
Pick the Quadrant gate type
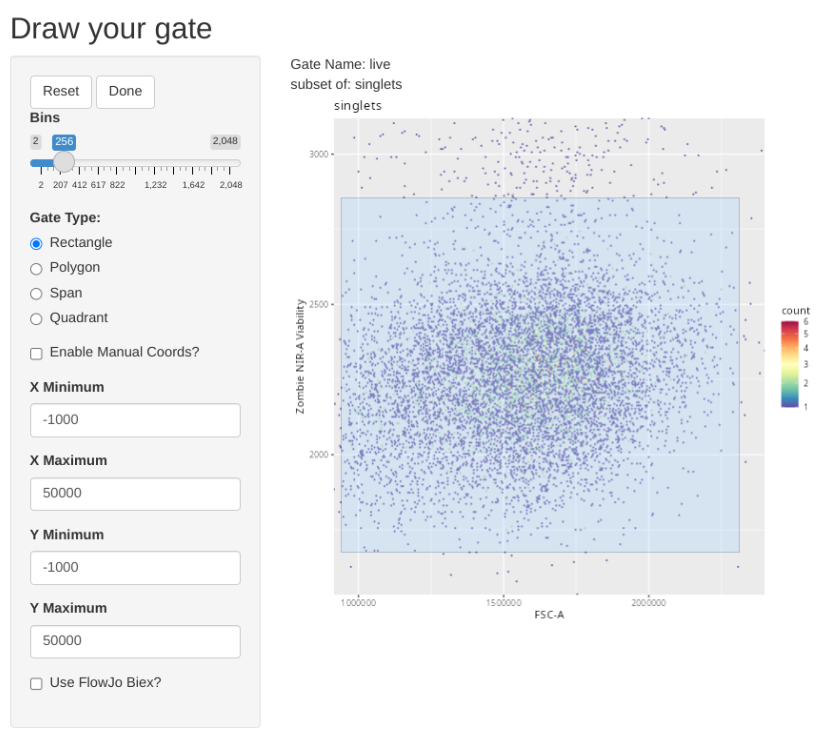pyautogui.click(x=37, y=319)
